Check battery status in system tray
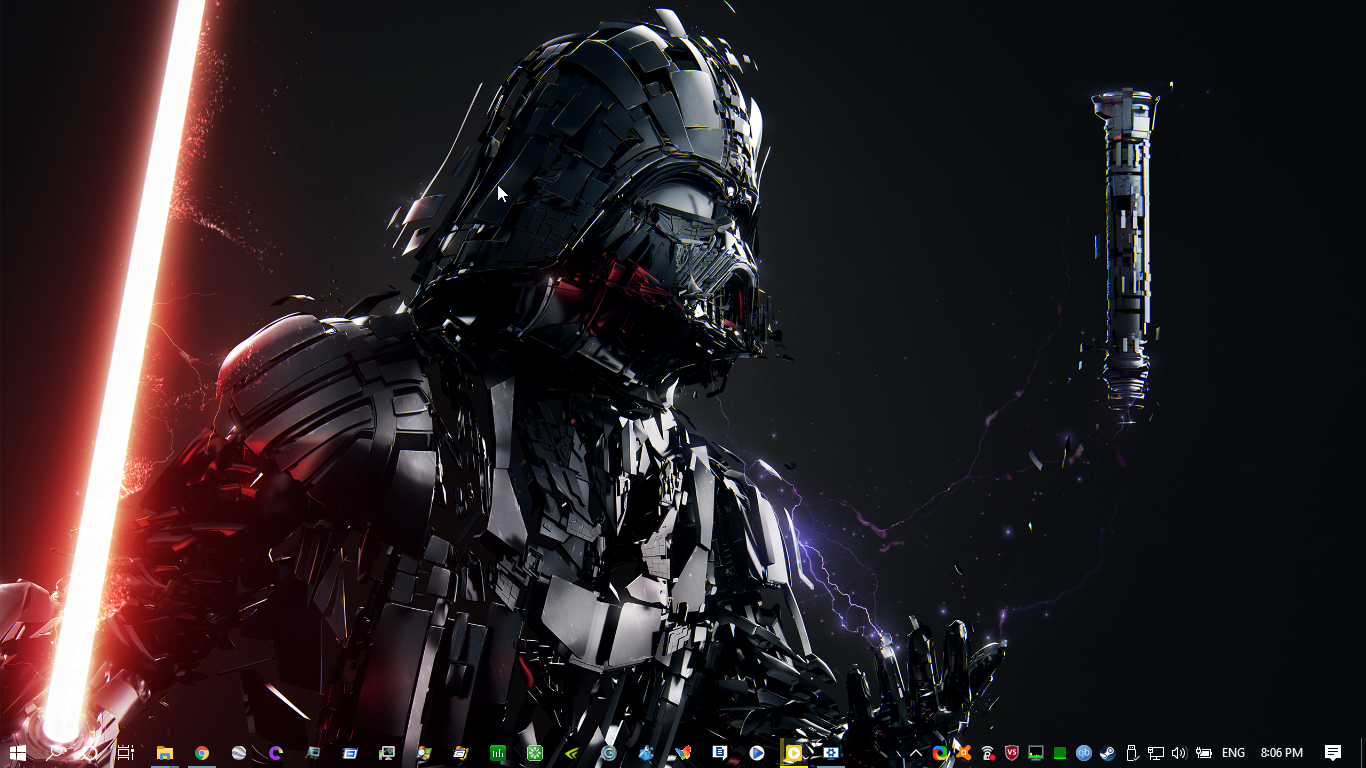The height and width of the screenshot is (768, 1366). 1204,752
